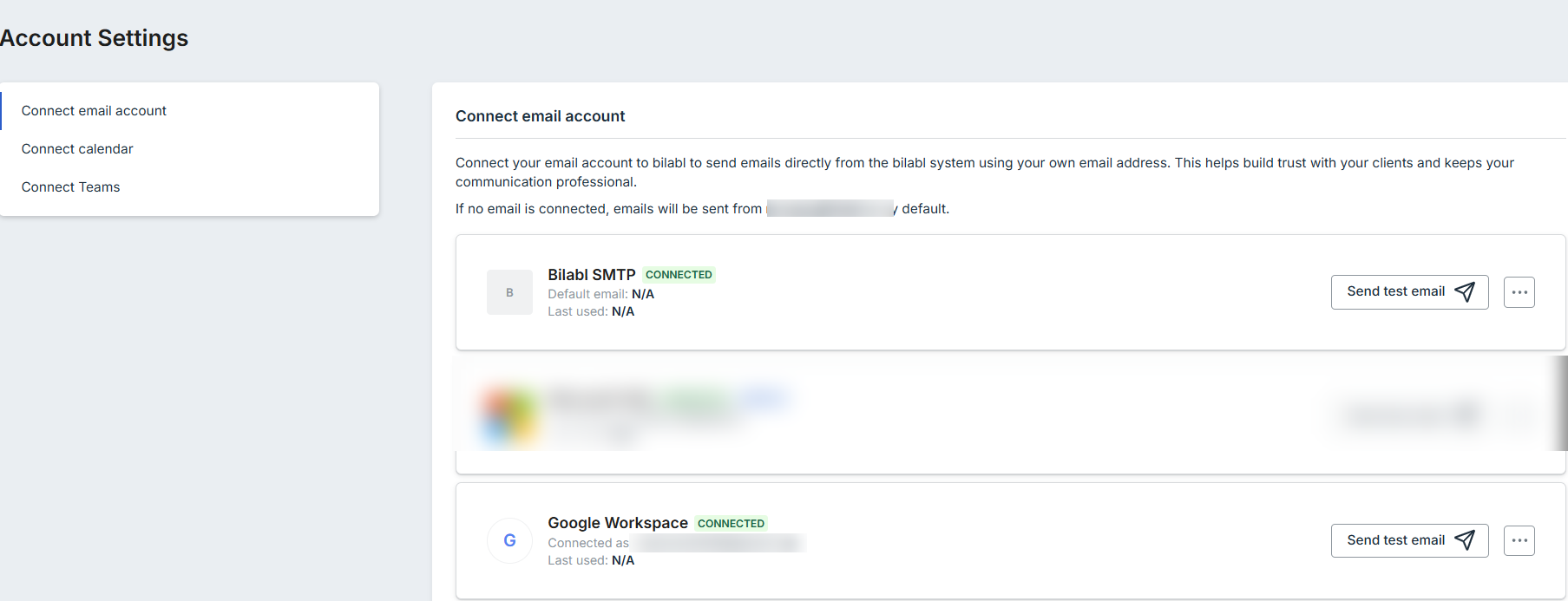This screenshot has height=601, width=1568.
Task: Click the Bilabl SMTP CONNECTED badge
Action: 679,275
